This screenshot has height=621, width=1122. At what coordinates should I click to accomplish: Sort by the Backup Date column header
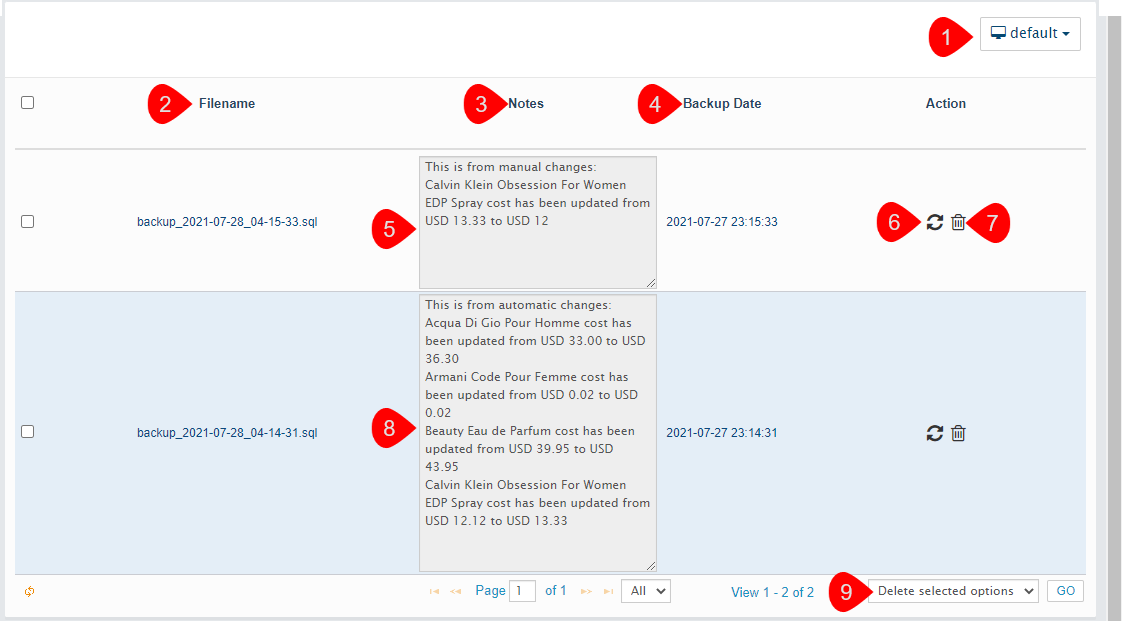pos(721,103)
